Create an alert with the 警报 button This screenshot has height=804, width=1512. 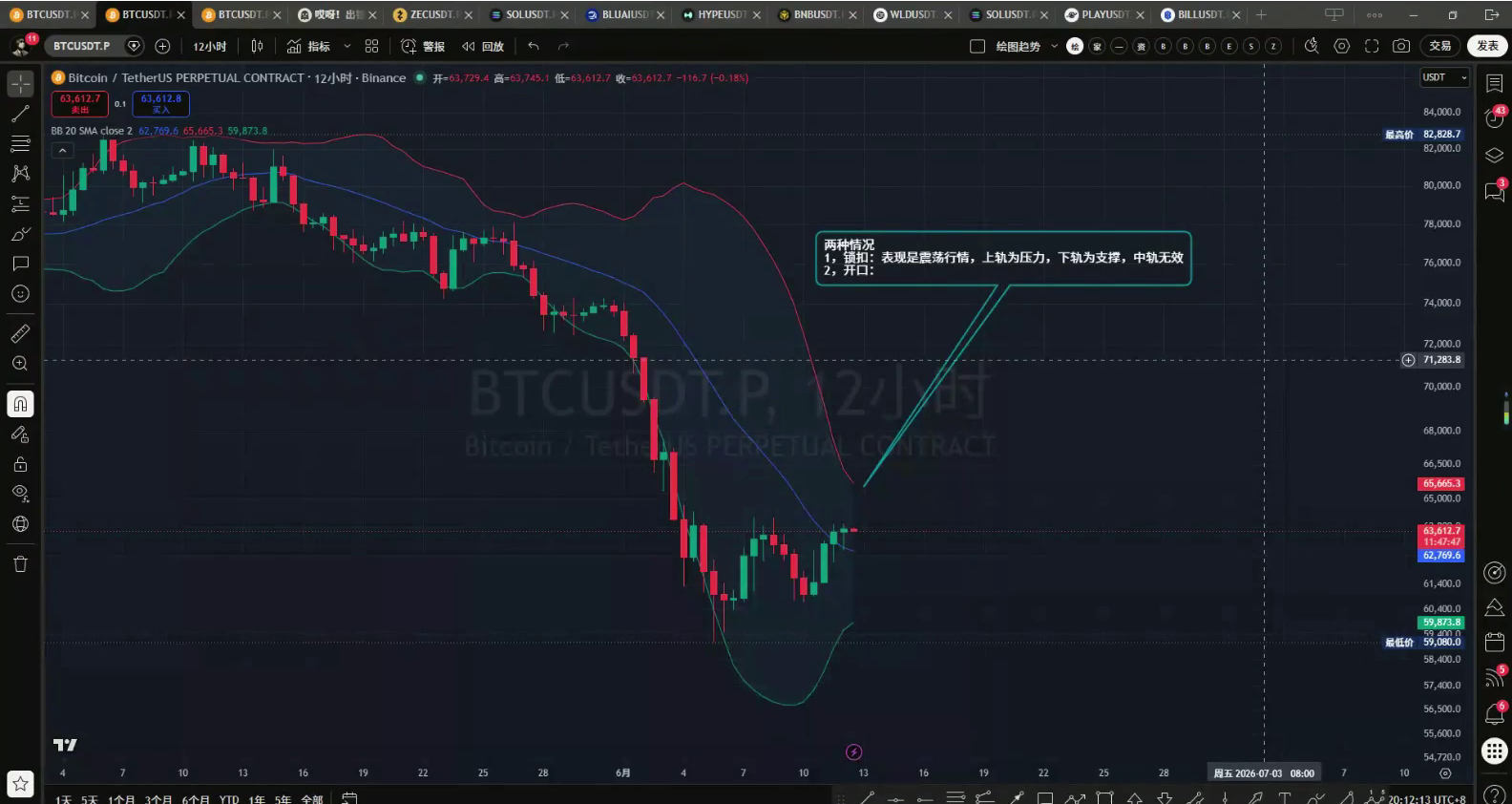(423, 46)
